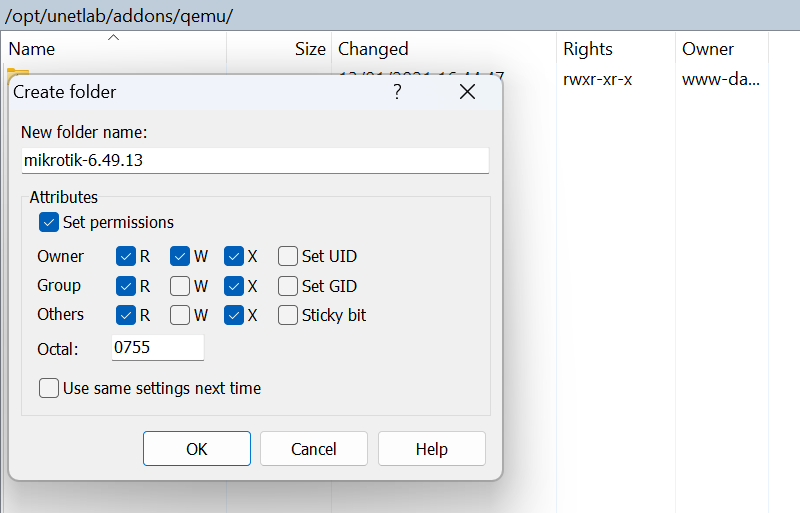Sort file list by Rights column
The image size is (800, 513).
click(x=616, y=48)
